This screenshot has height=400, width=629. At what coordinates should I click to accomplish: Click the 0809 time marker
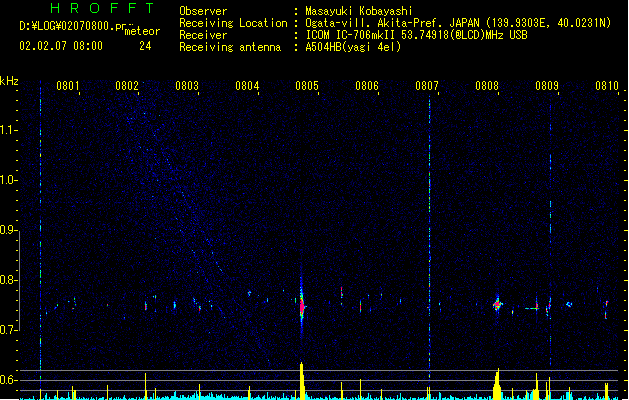547,86
